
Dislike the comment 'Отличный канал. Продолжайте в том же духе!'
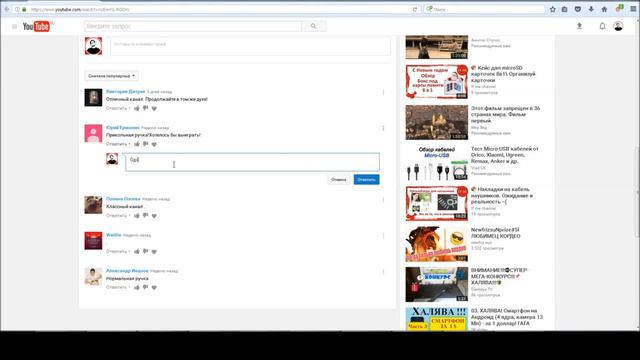(x=145, y=108)
